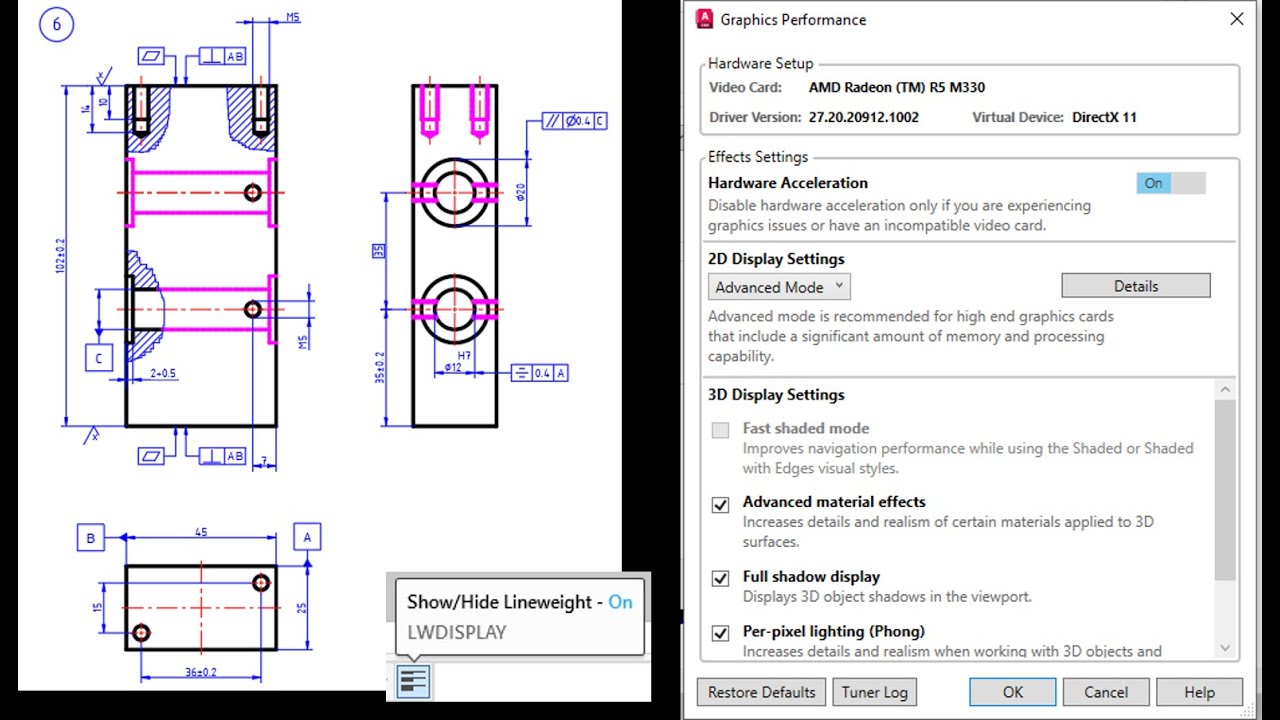Click the LWDISPLAY tooltip text
The width and height of the screenshot is (1280, 720).
[456, 632]
